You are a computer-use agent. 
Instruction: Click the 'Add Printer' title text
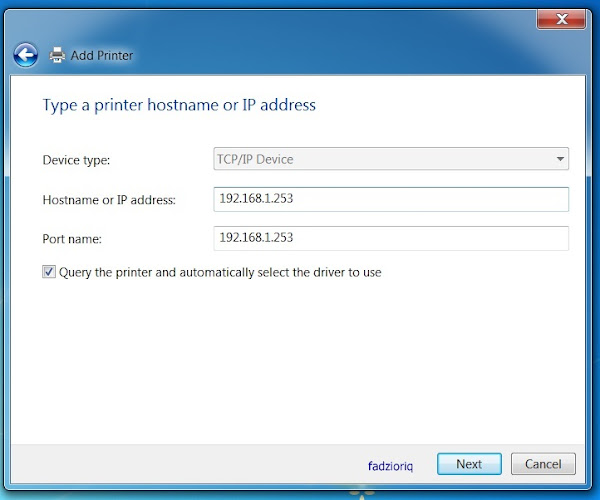click(102, 55)
